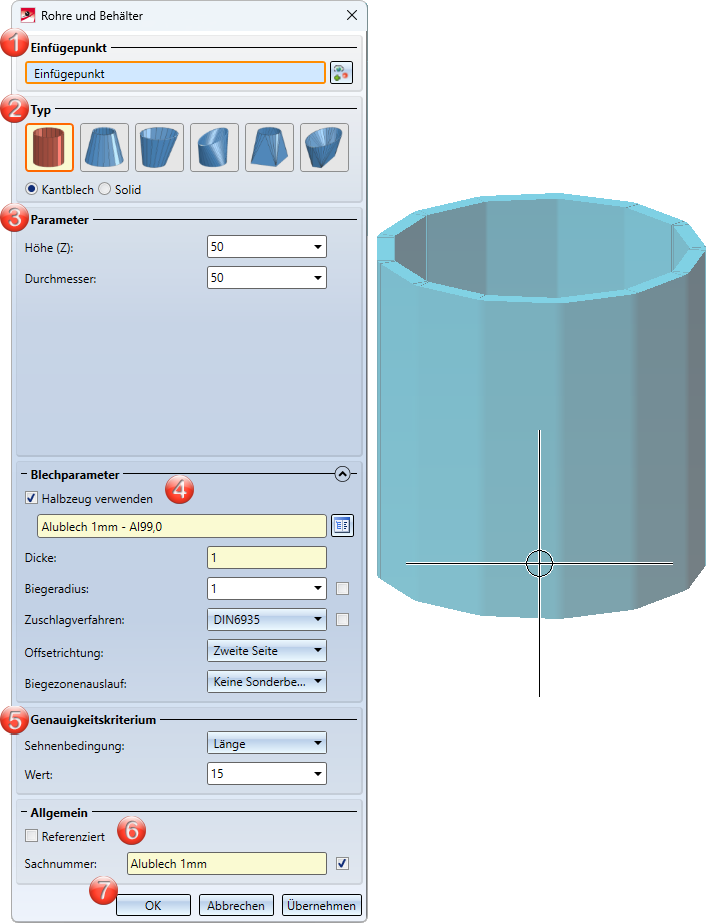706x923 pixels.
Task: Toggle the Halbzeug verwenden checkbox
Action: [31, 498]
